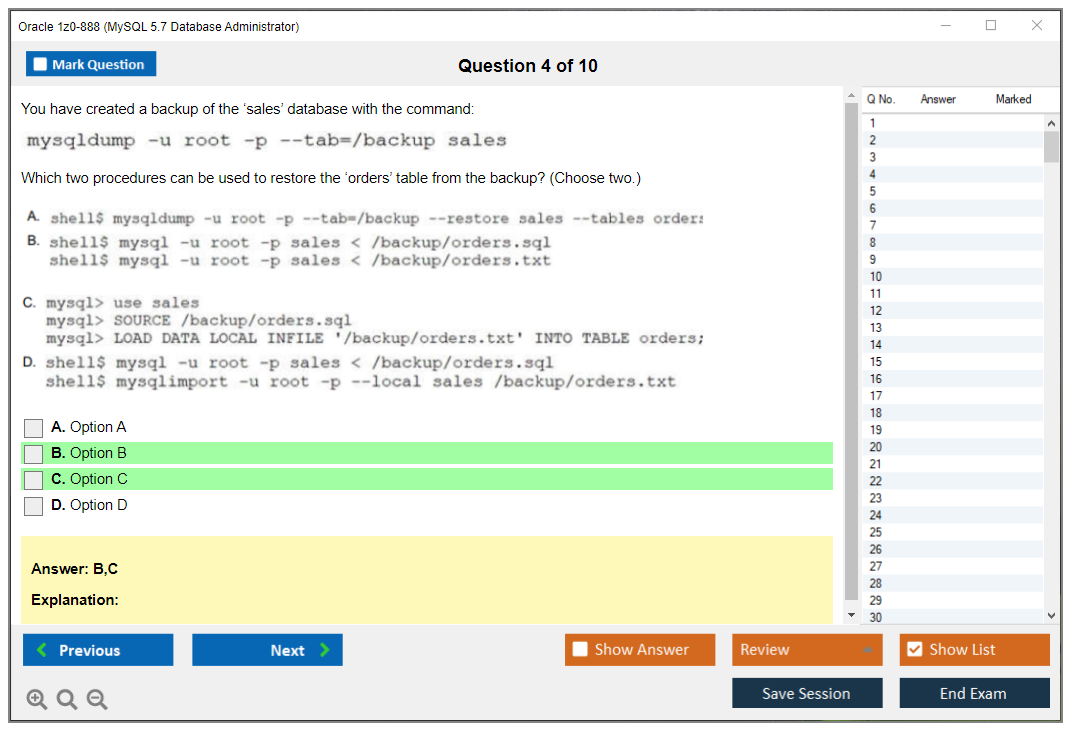The height and width of the screenshot is (735, 1075).
Task: Enable the Show Answer checkbox
Action: [581, 650]
